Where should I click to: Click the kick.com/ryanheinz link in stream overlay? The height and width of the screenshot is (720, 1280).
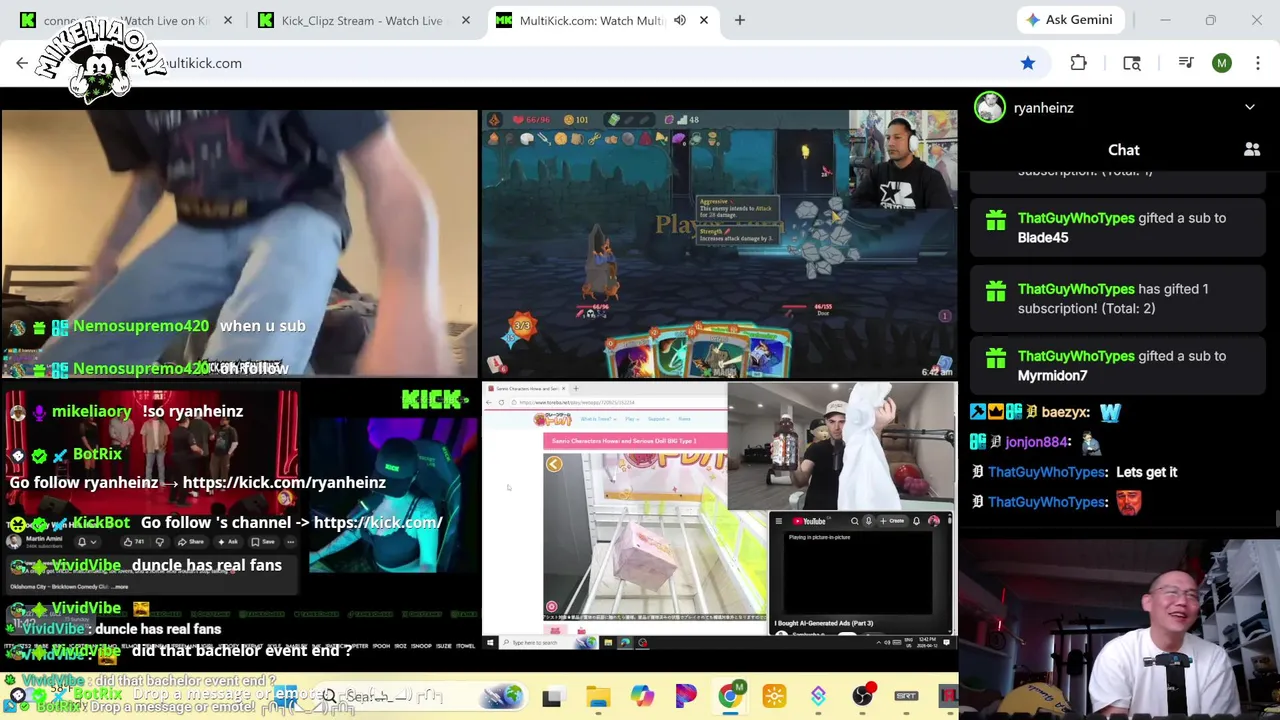pos(284,482)
